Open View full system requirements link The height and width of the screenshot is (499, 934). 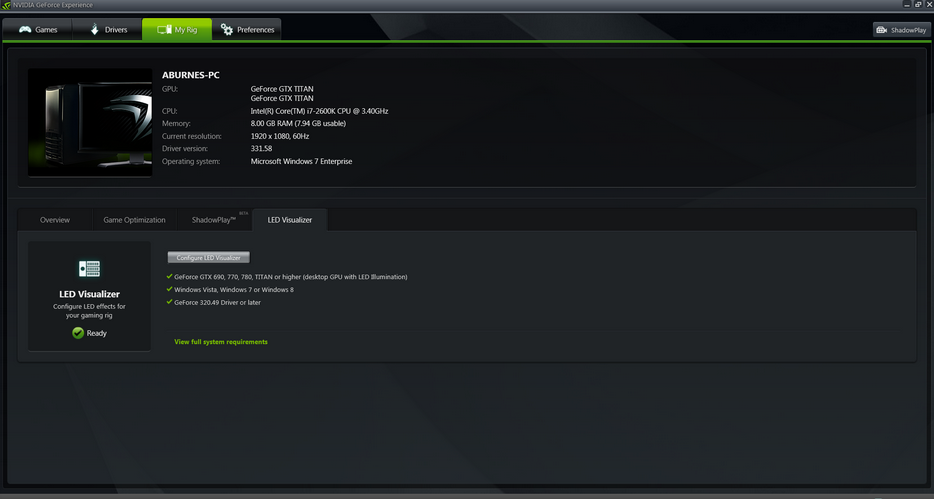pyautogui.click(x=221, y=342)
